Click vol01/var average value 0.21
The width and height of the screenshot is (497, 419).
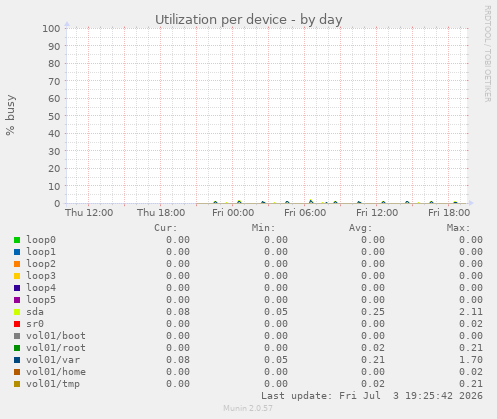point(373,360)
